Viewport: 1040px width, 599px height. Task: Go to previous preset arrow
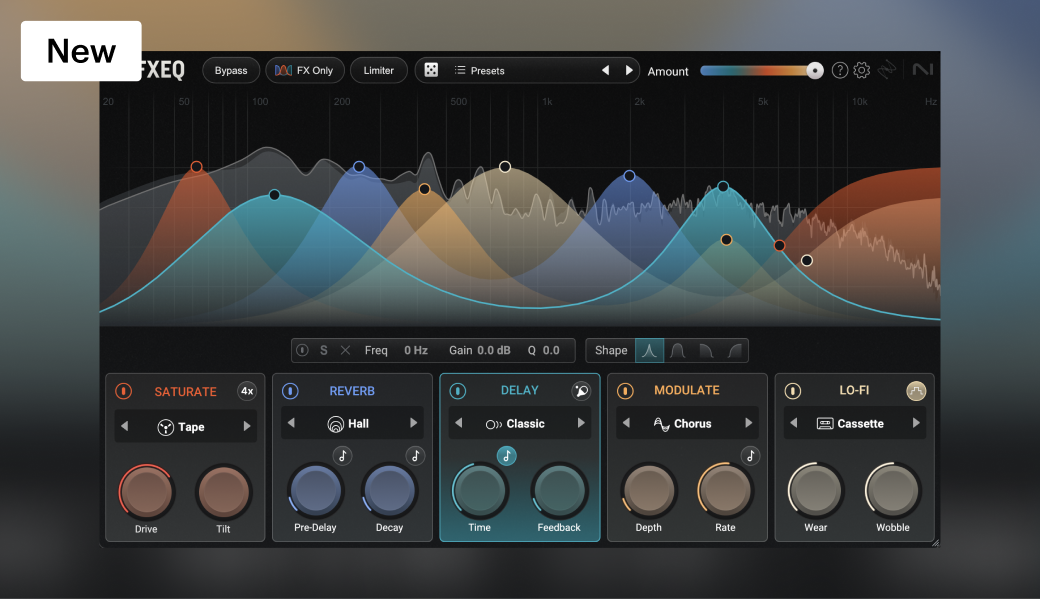pyautogui.click(x=606, y=70)
